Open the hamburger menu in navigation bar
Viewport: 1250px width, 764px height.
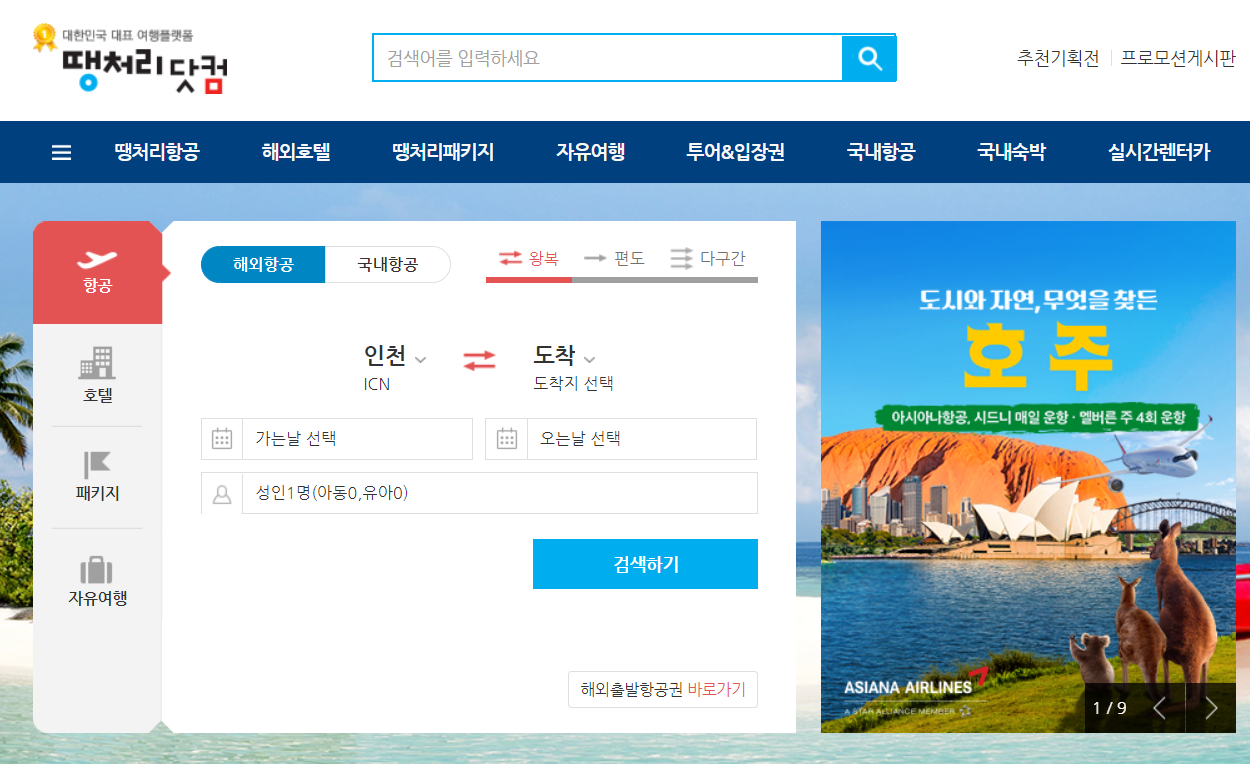click(x=61, y=152)
